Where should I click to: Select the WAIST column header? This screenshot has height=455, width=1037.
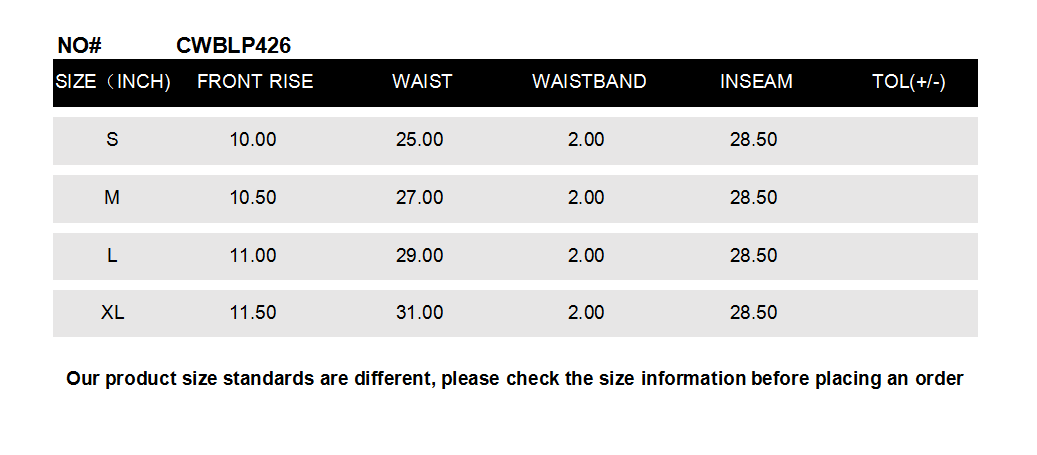[422, 82]
